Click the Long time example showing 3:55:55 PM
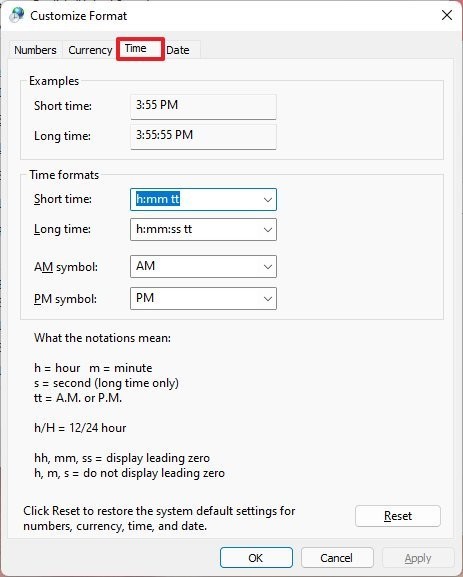 coord(203,137)
